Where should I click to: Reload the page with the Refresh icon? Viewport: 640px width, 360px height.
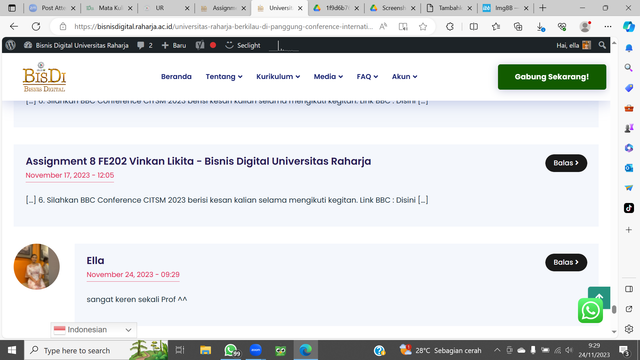[36, 27]
